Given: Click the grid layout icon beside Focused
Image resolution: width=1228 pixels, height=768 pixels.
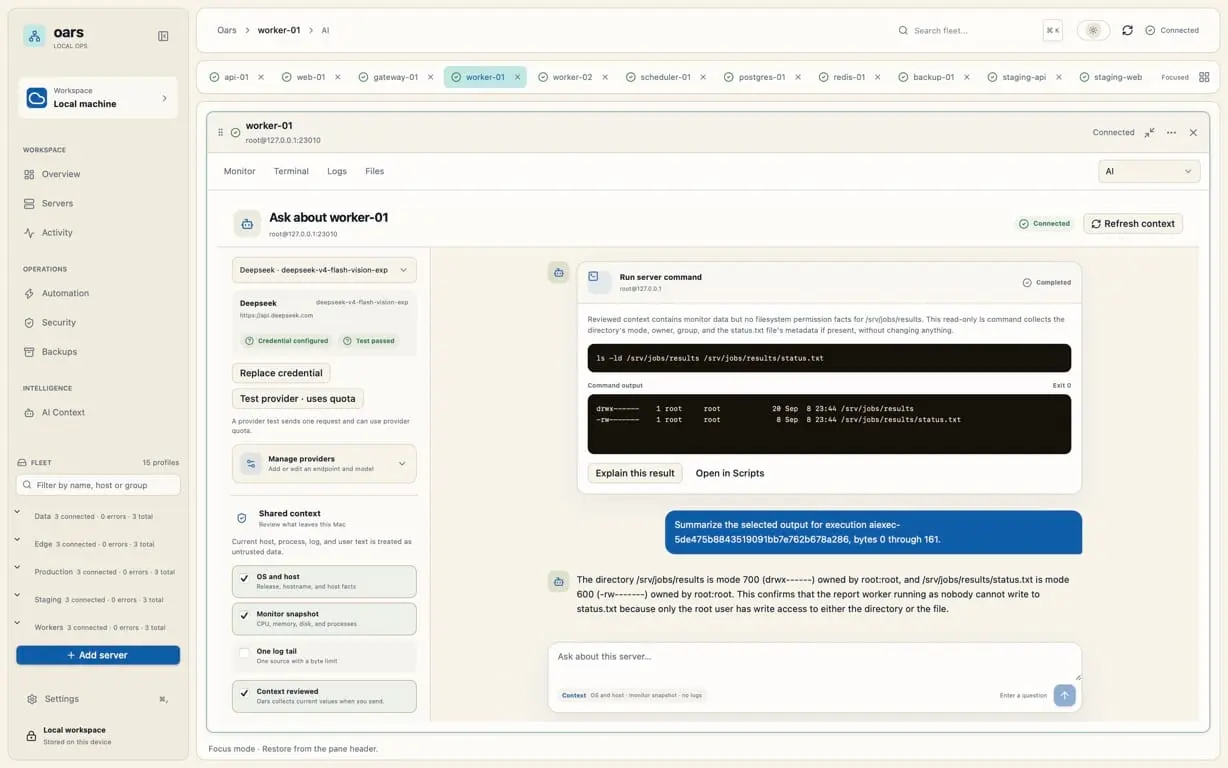Looking at the screenshot, I should pos(1204,77).
